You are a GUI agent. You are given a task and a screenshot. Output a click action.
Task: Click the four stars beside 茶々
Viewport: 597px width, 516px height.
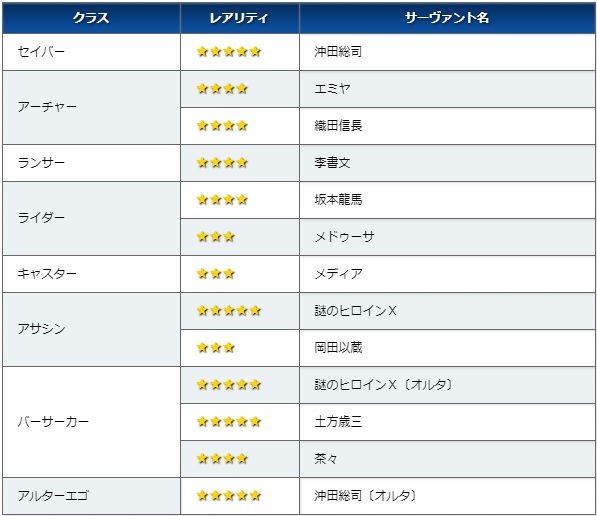point(222,458)
